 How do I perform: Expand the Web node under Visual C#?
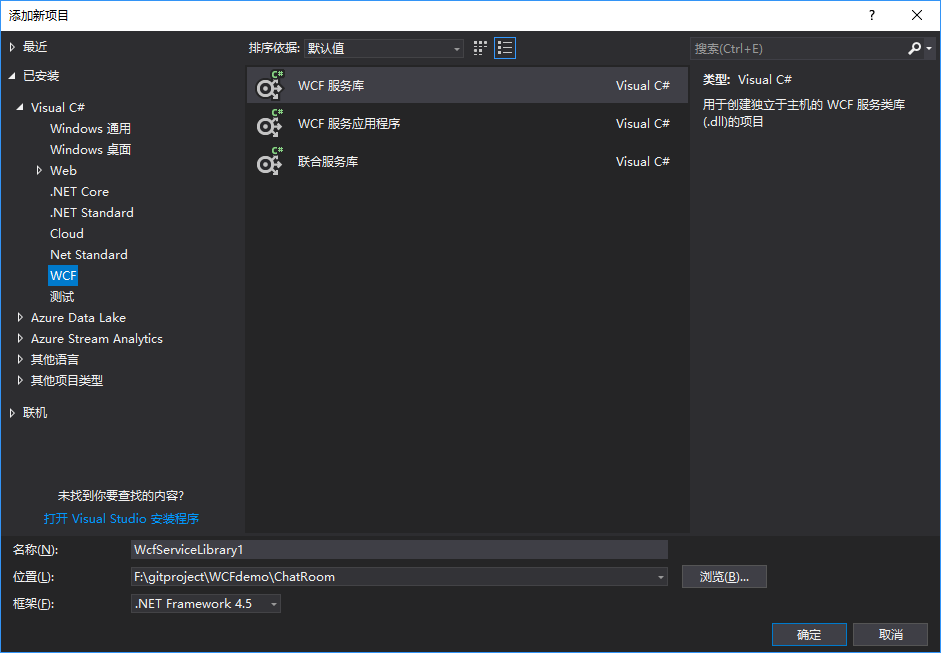pyautogui.click(x=39, y=171)
